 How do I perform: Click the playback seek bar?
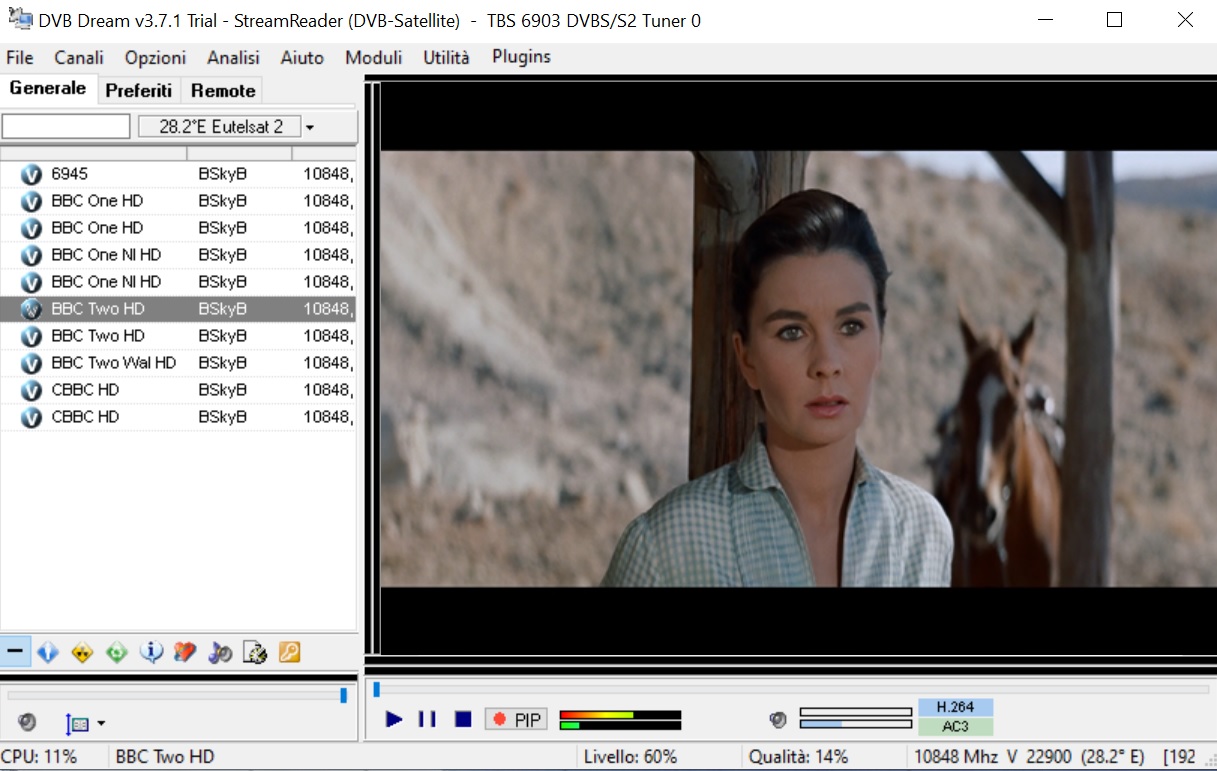(x=790, y=689)
